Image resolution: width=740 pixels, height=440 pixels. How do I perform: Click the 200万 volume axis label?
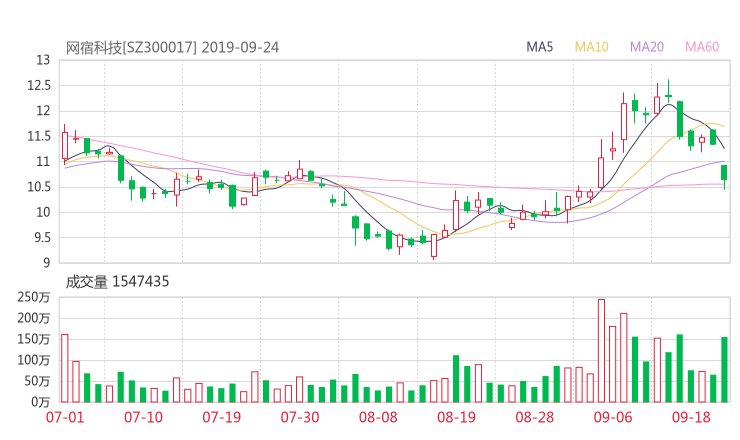tap(34, 318)
